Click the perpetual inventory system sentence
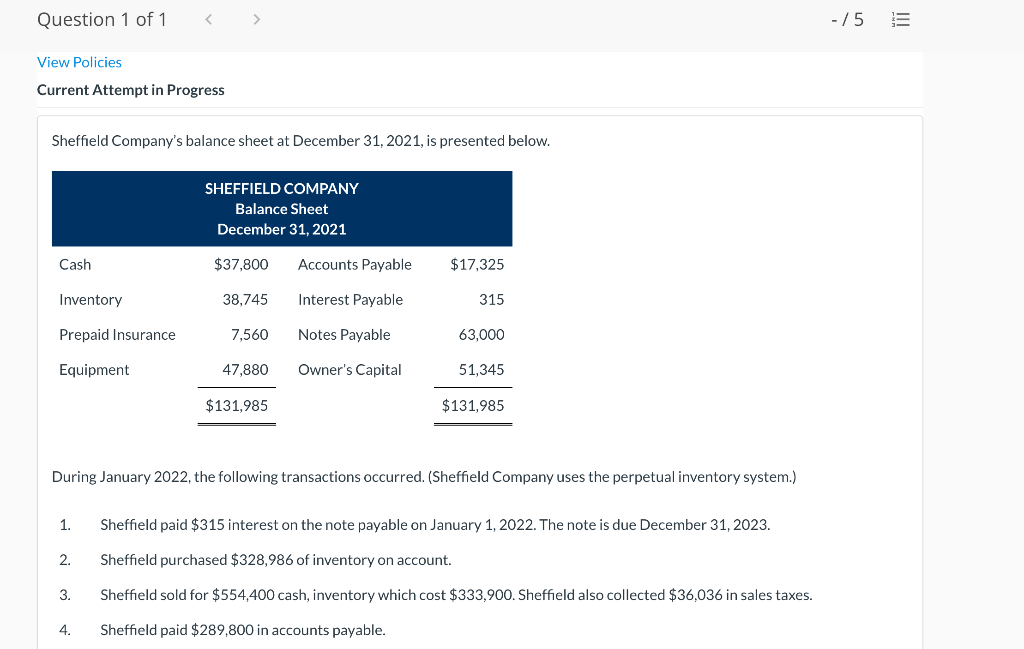1024x649 pixels. [424, 476]
